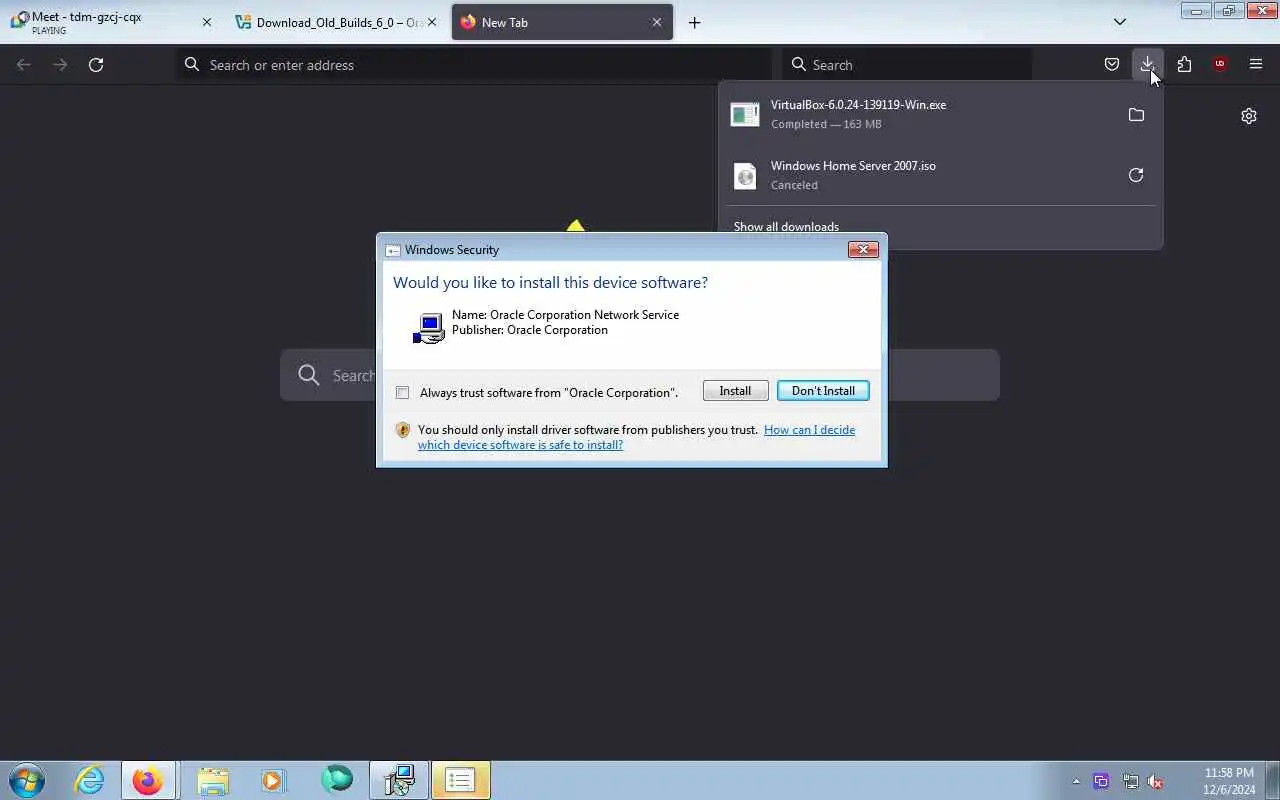Click the Don't Install button
Viewport: 1280px width, 800px height.
(x=823, y=391)
